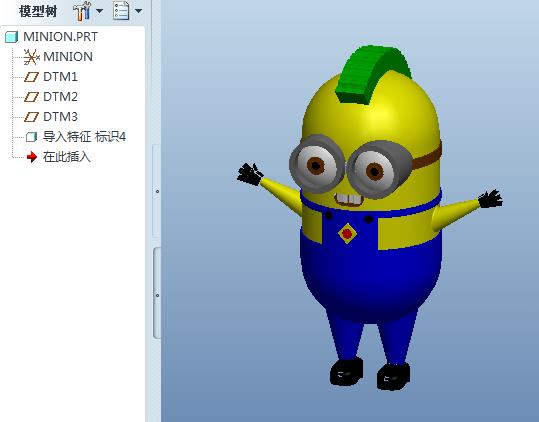The width and height of the screenshot is (539, 422).
Task: Select the MINION.PRT root node text
Action: pyautogui.click(x=60, y=37)
